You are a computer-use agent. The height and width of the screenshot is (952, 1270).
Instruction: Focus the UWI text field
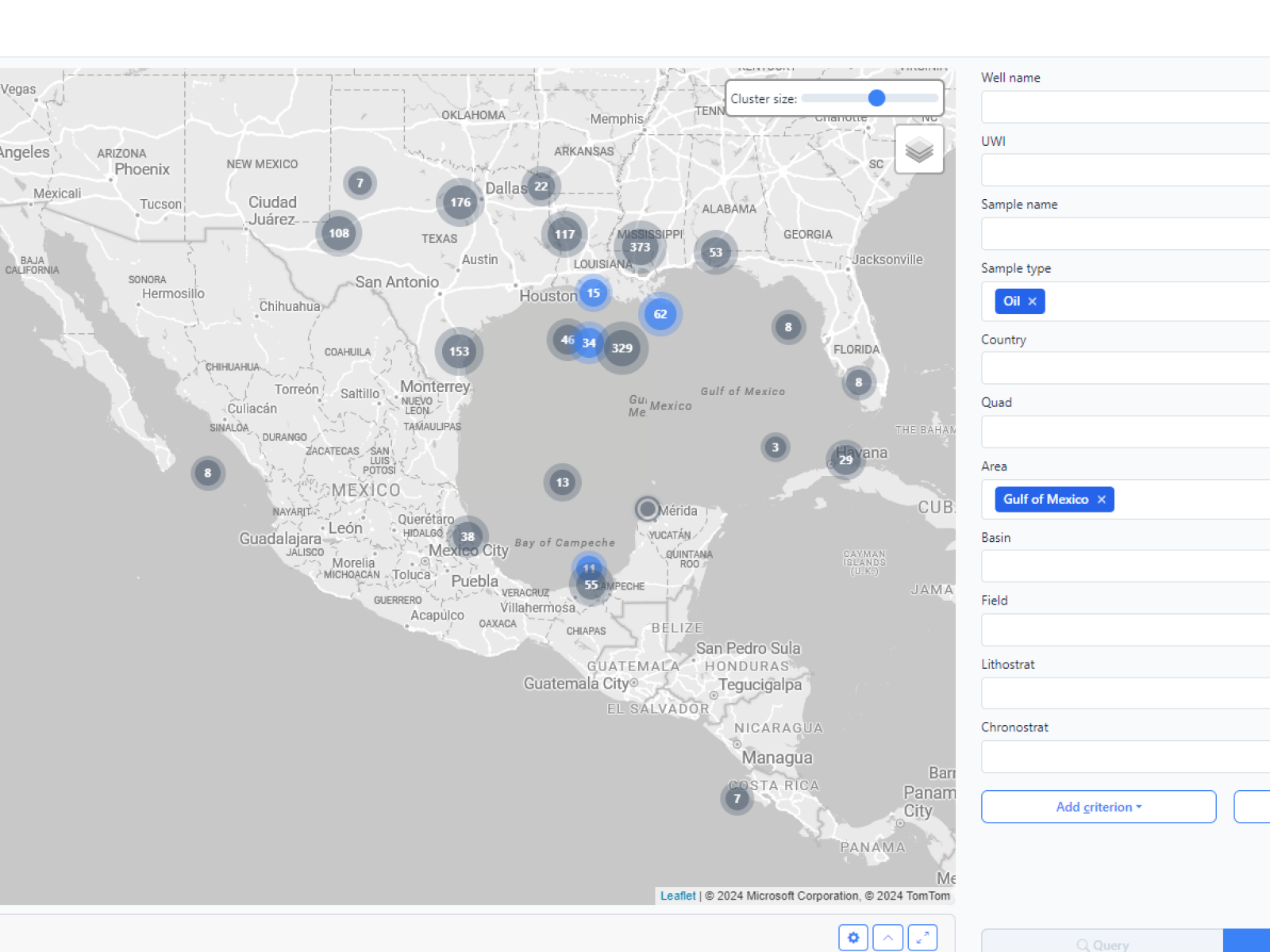[1126, 171]
